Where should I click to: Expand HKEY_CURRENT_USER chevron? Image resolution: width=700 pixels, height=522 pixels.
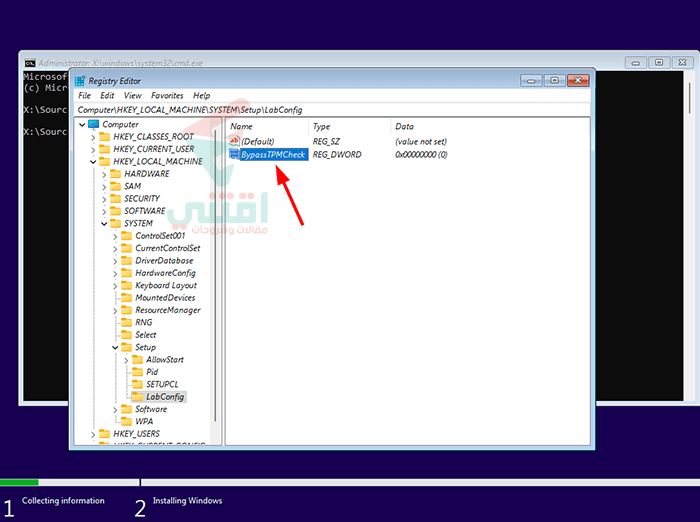(93, 150)
